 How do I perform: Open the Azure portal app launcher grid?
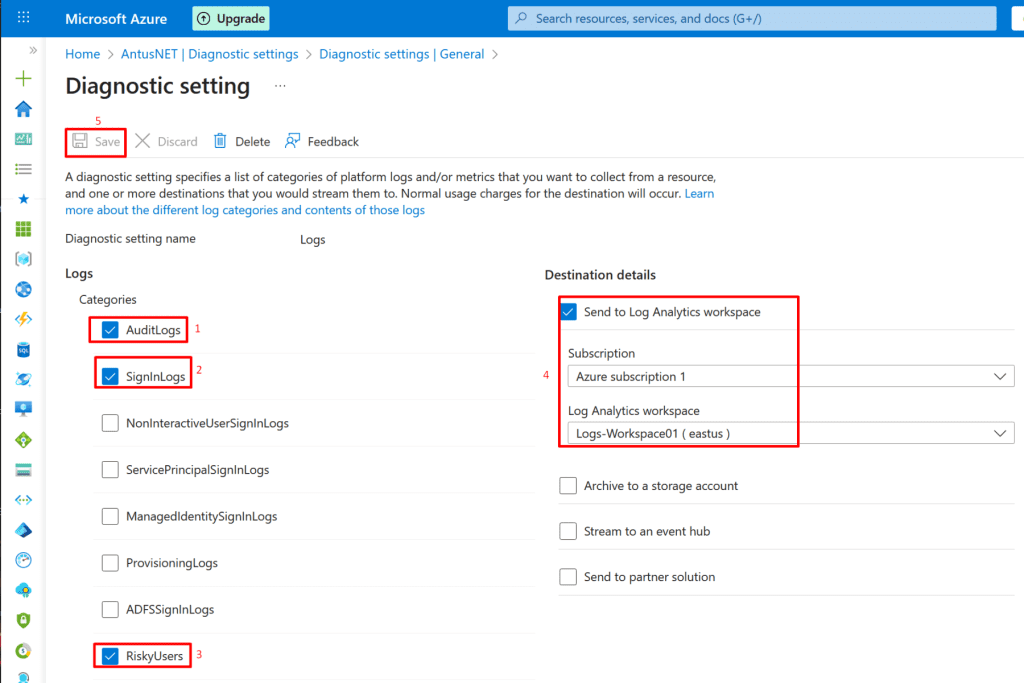tap(24, 18)
